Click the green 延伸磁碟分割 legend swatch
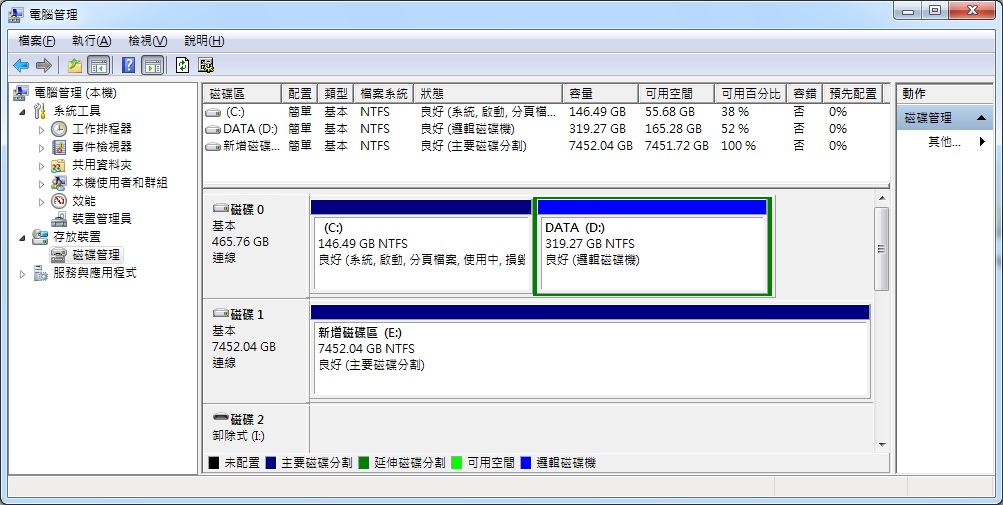 tap(363, 463)
